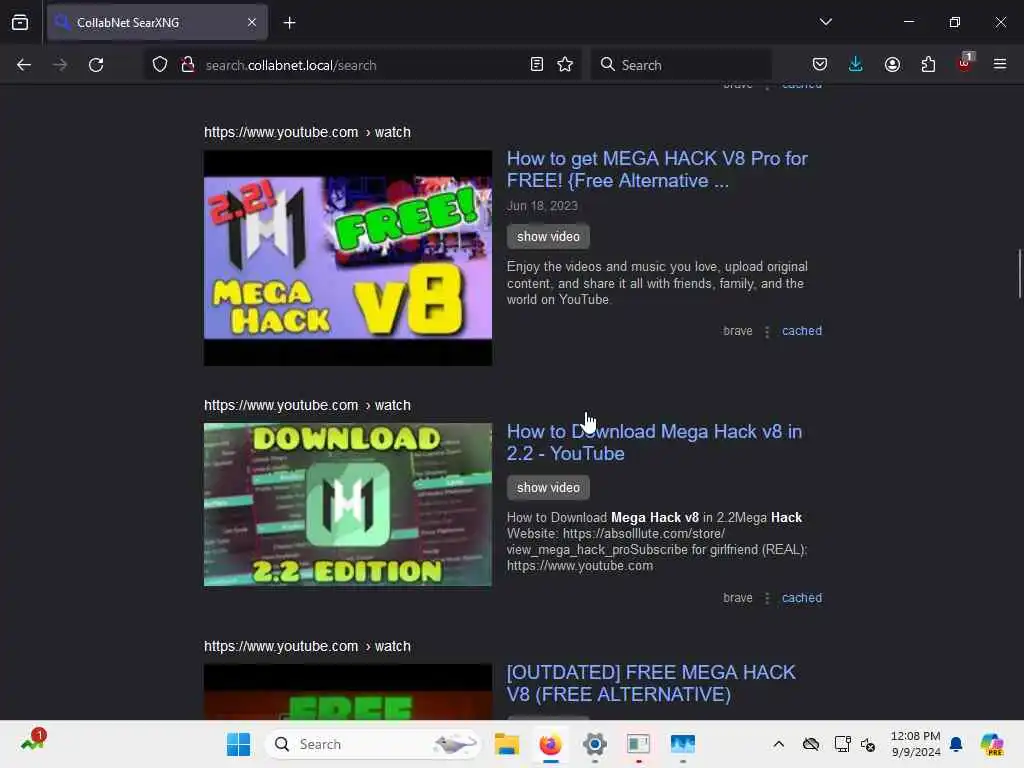Open cached copy of Download Mega Hack v8 result
This screenshot has height=768, width=1024.
pos(801,598)
